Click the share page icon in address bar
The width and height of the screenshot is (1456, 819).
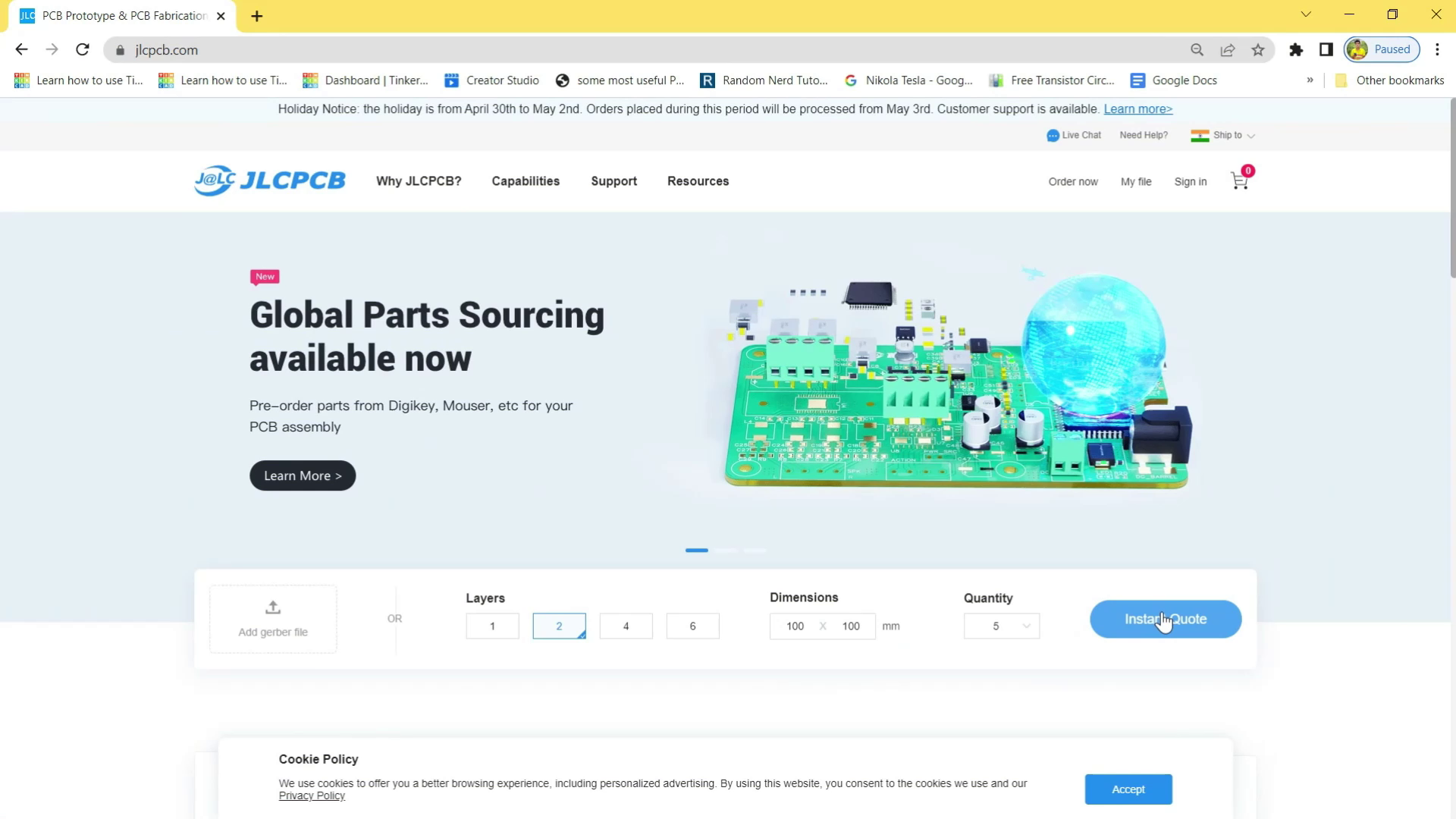click(1228, 50)
